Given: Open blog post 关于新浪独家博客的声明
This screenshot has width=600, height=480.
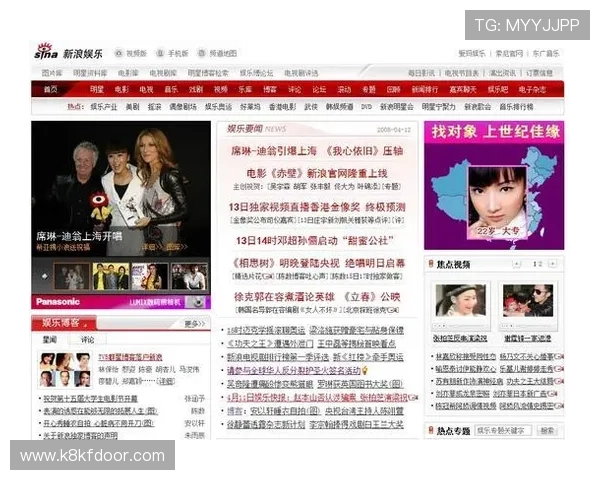Looking at the screenshot, I should point(80,435).
